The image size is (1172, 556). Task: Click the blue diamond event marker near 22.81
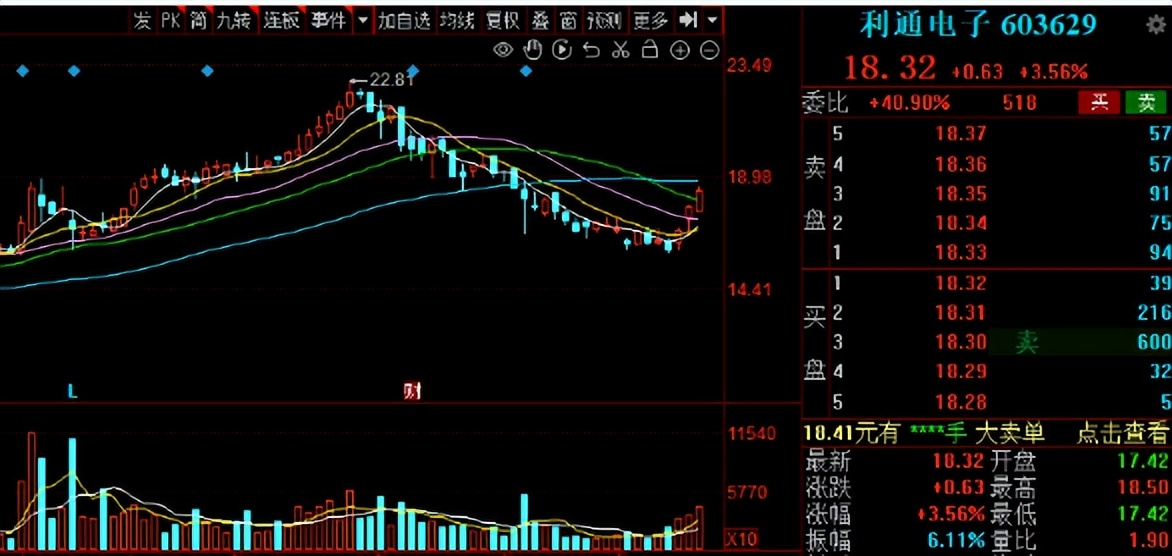tap(413, 71)
